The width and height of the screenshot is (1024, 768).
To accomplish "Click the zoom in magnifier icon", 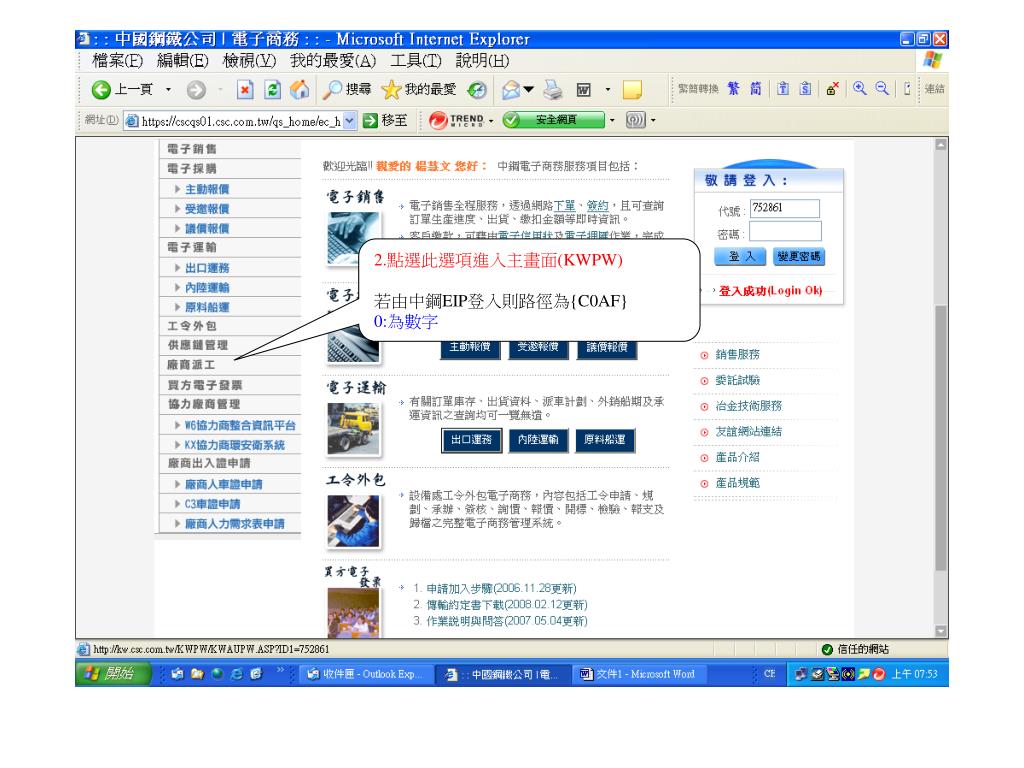I will click(859, 89).
